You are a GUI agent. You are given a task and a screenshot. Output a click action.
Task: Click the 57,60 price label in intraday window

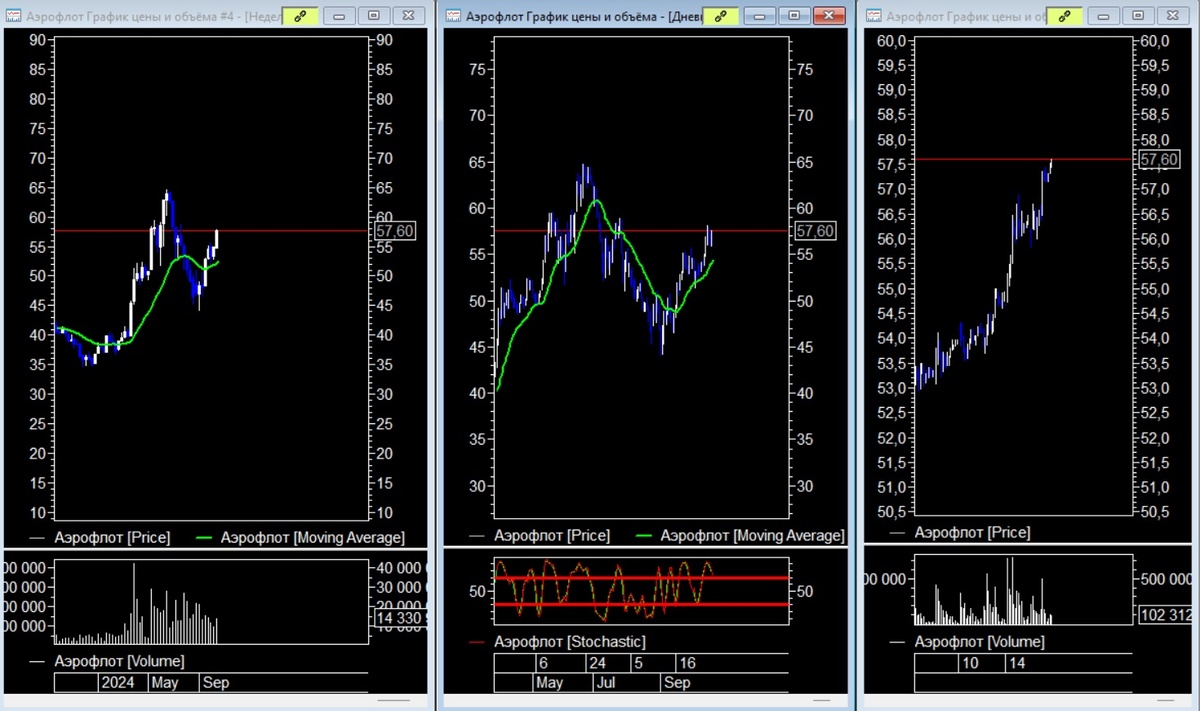coord(1159,159)
